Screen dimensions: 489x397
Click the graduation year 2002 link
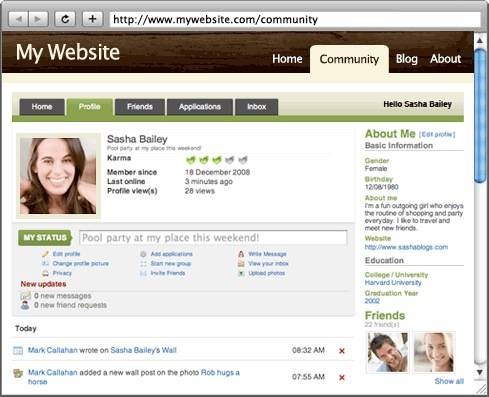tap(372, 301)
